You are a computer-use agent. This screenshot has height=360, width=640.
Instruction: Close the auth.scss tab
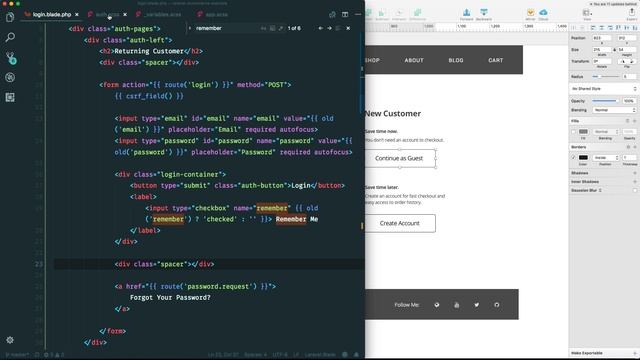125,14
